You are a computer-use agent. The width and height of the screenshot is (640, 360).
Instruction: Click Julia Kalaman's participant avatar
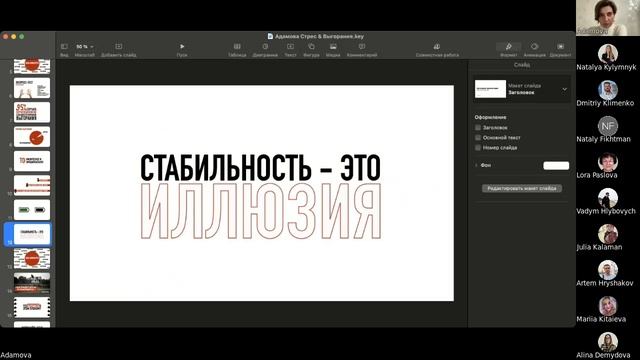(608, 234)
